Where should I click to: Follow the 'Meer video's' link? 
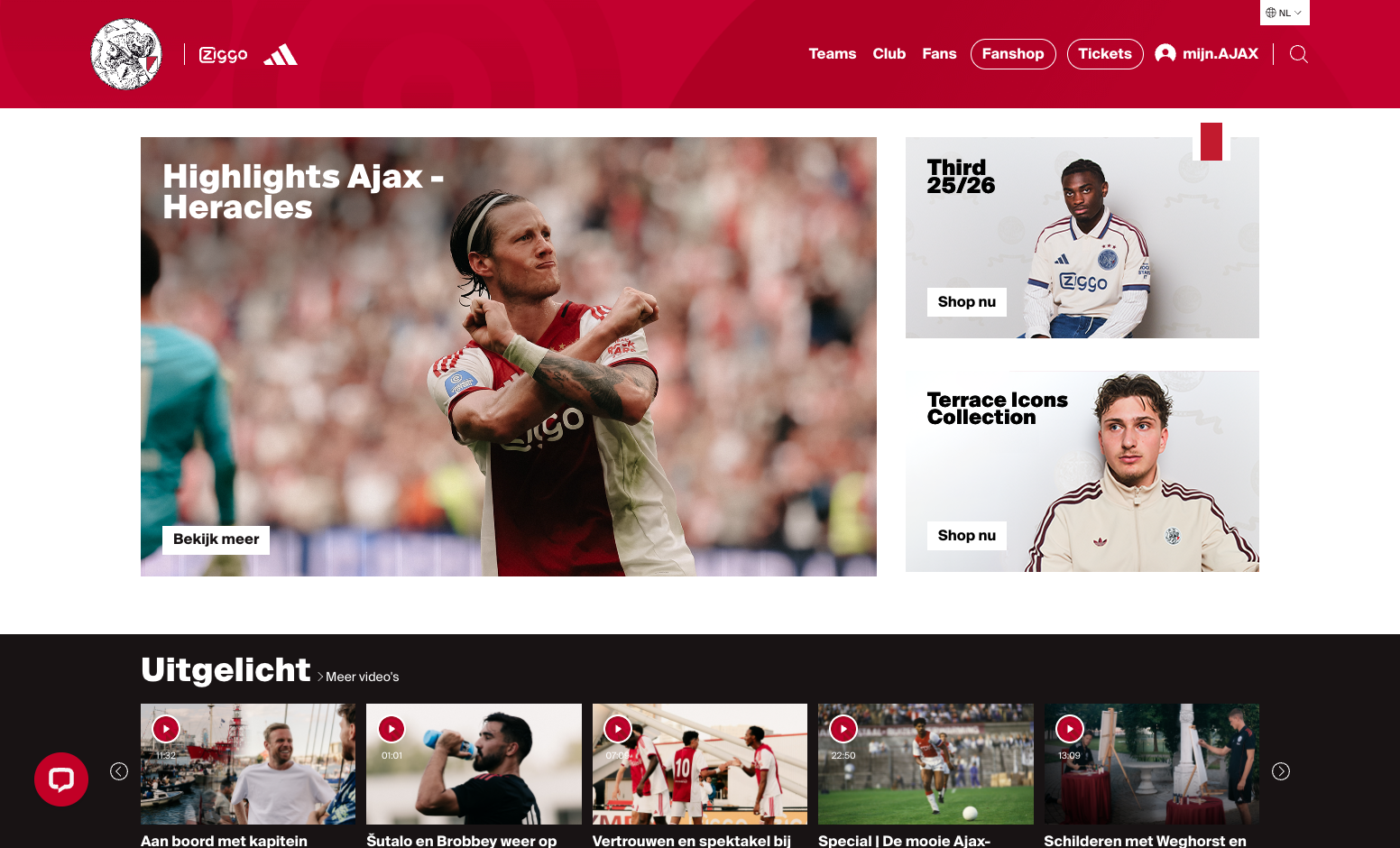[x=359, y=677]
